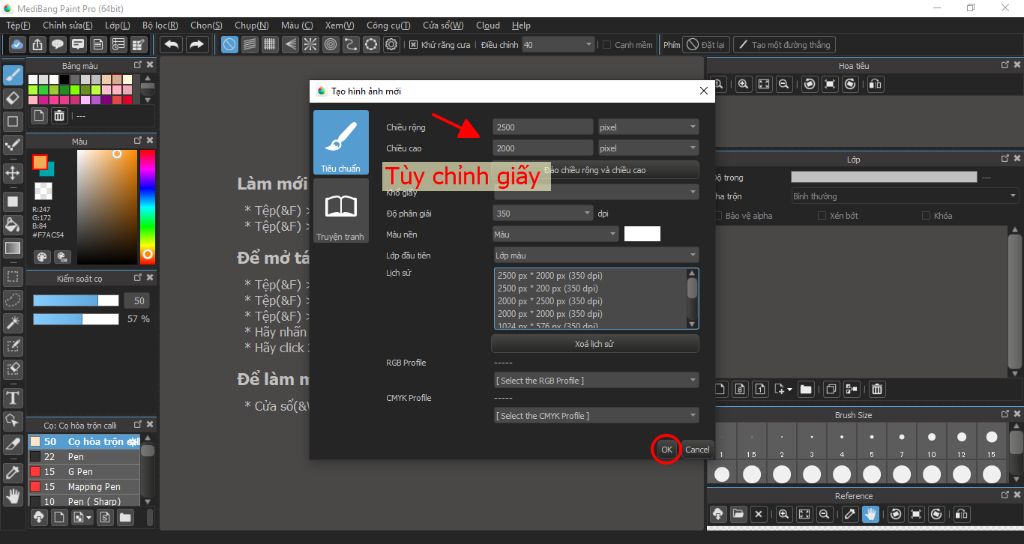Screen dimensions: 1024x544
Task: Enable radial snap guide
Action: point(310,44)
